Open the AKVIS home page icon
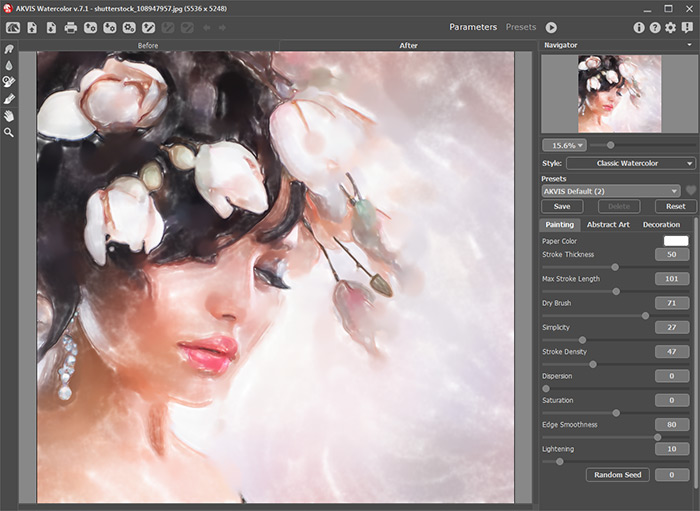Image resolution: width=700 pixels, height=511 pixels. click(x=13, y=28)
